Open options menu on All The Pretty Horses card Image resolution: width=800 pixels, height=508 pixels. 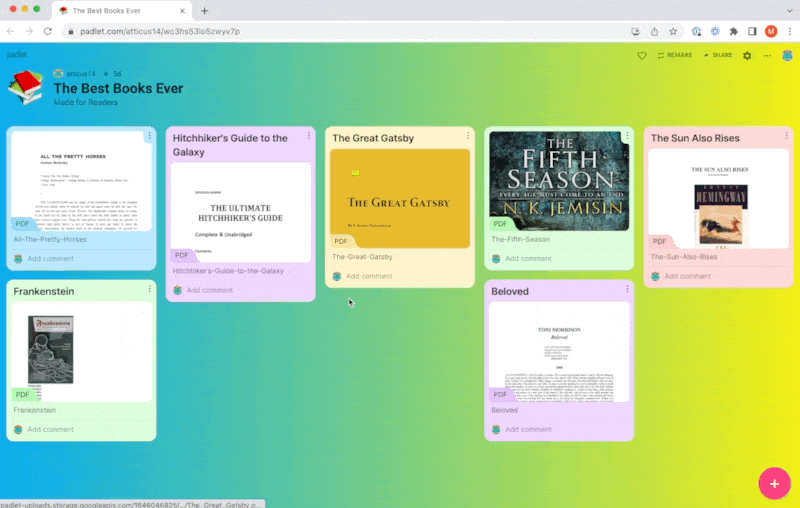[x=149, y=136]
